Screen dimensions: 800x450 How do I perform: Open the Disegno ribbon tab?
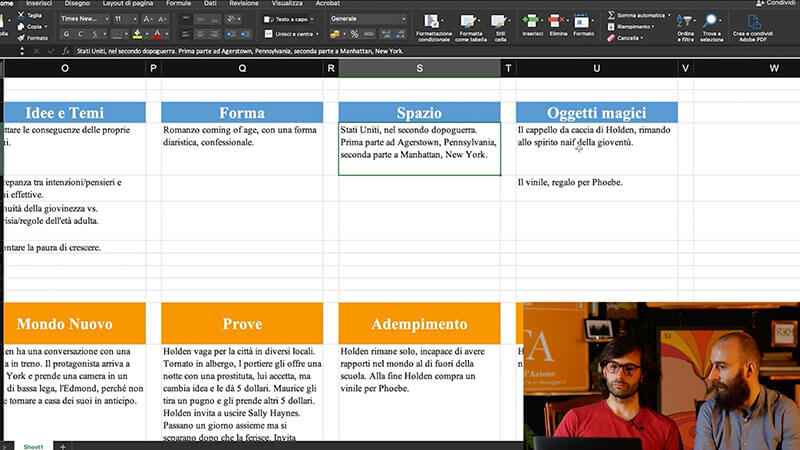[78, 3]
